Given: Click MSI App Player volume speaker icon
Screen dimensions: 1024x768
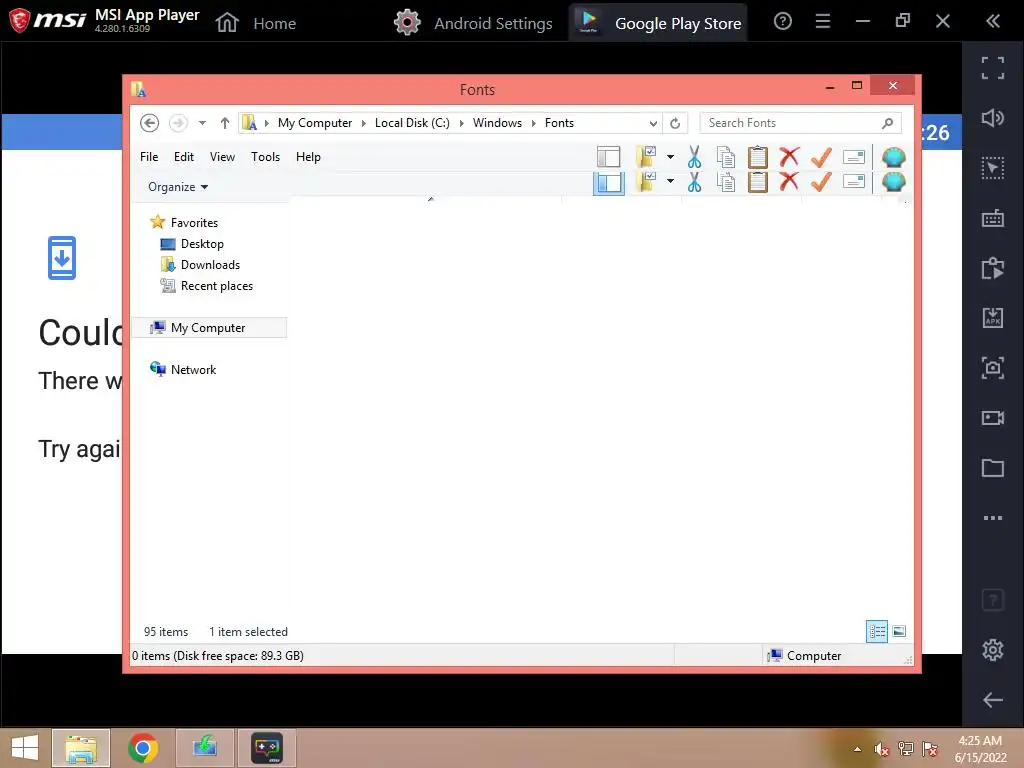Looking at the screenshot, I should (993, 118).
